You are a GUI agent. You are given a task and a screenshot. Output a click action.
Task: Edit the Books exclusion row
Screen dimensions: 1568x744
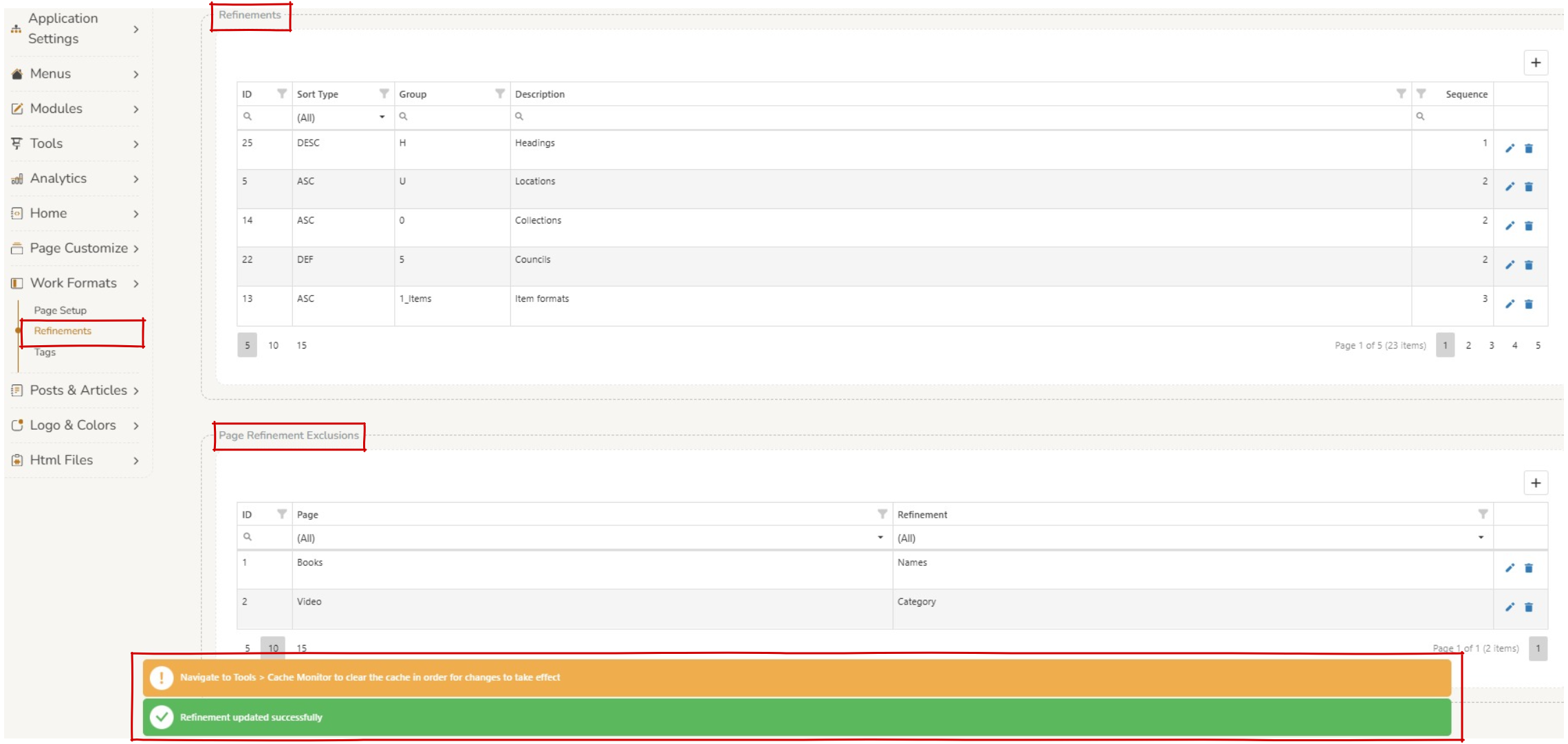pos(1510,568)
